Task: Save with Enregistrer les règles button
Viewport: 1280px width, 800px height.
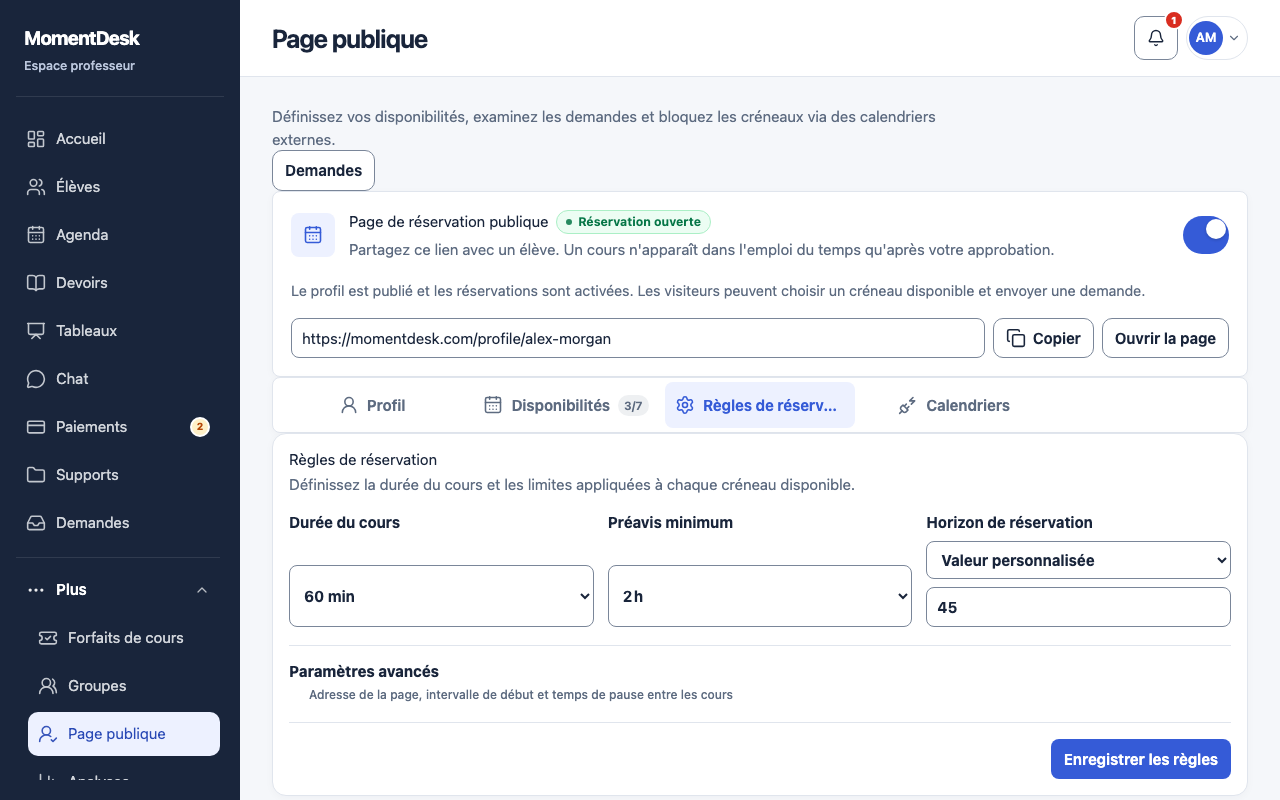Action: (x=1141, y=759)
